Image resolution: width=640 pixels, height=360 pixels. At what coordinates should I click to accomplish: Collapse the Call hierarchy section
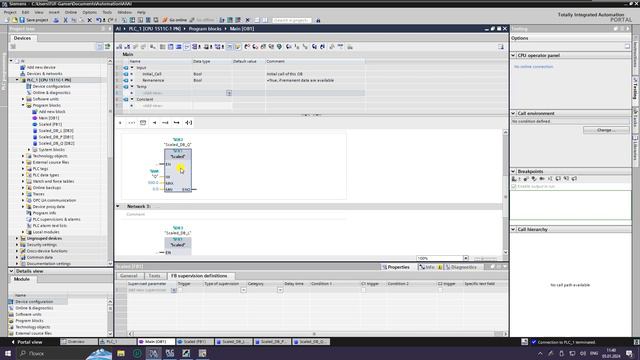(513, 229)
